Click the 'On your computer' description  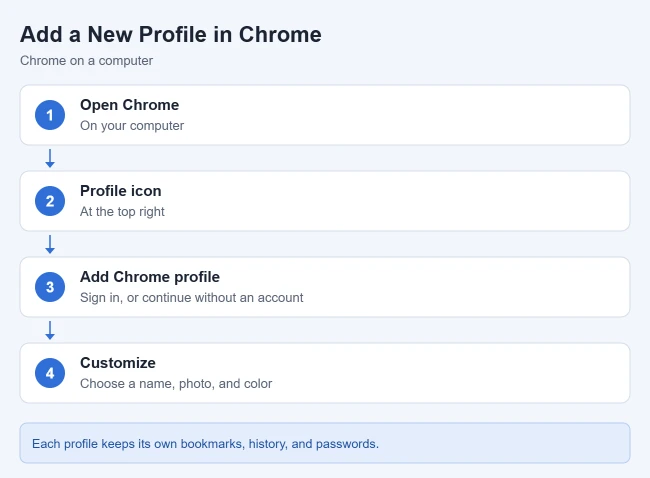pos(132,126)
